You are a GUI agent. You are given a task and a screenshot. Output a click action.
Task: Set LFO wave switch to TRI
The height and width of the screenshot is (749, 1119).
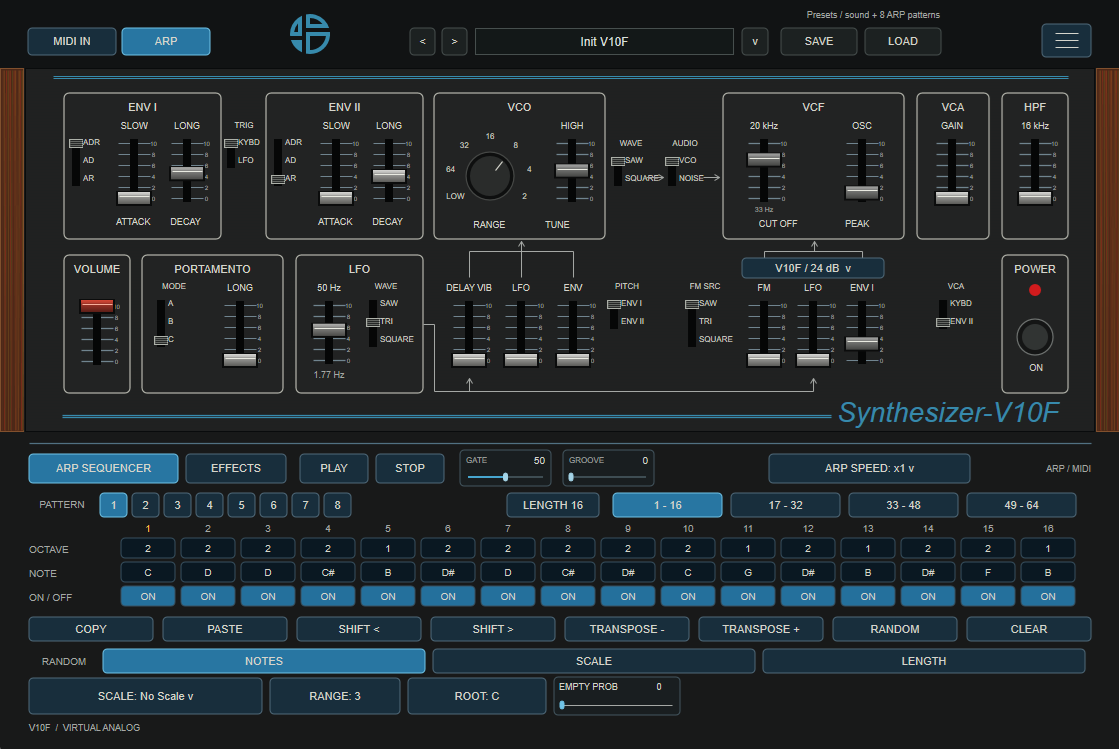pyautogui.click(x=386, y=322)
